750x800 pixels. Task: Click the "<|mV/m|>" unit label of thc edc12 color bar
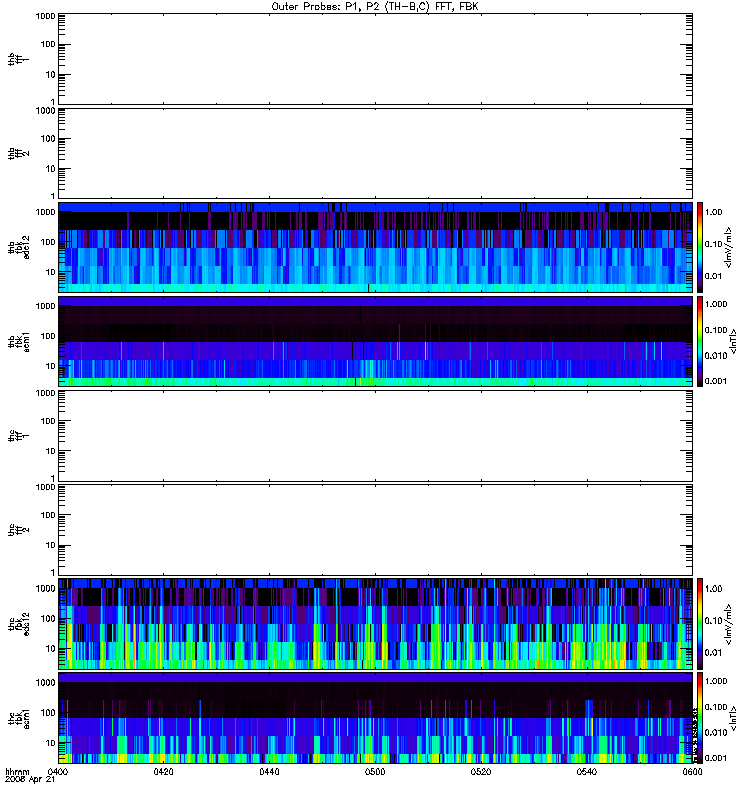(729, 623)
